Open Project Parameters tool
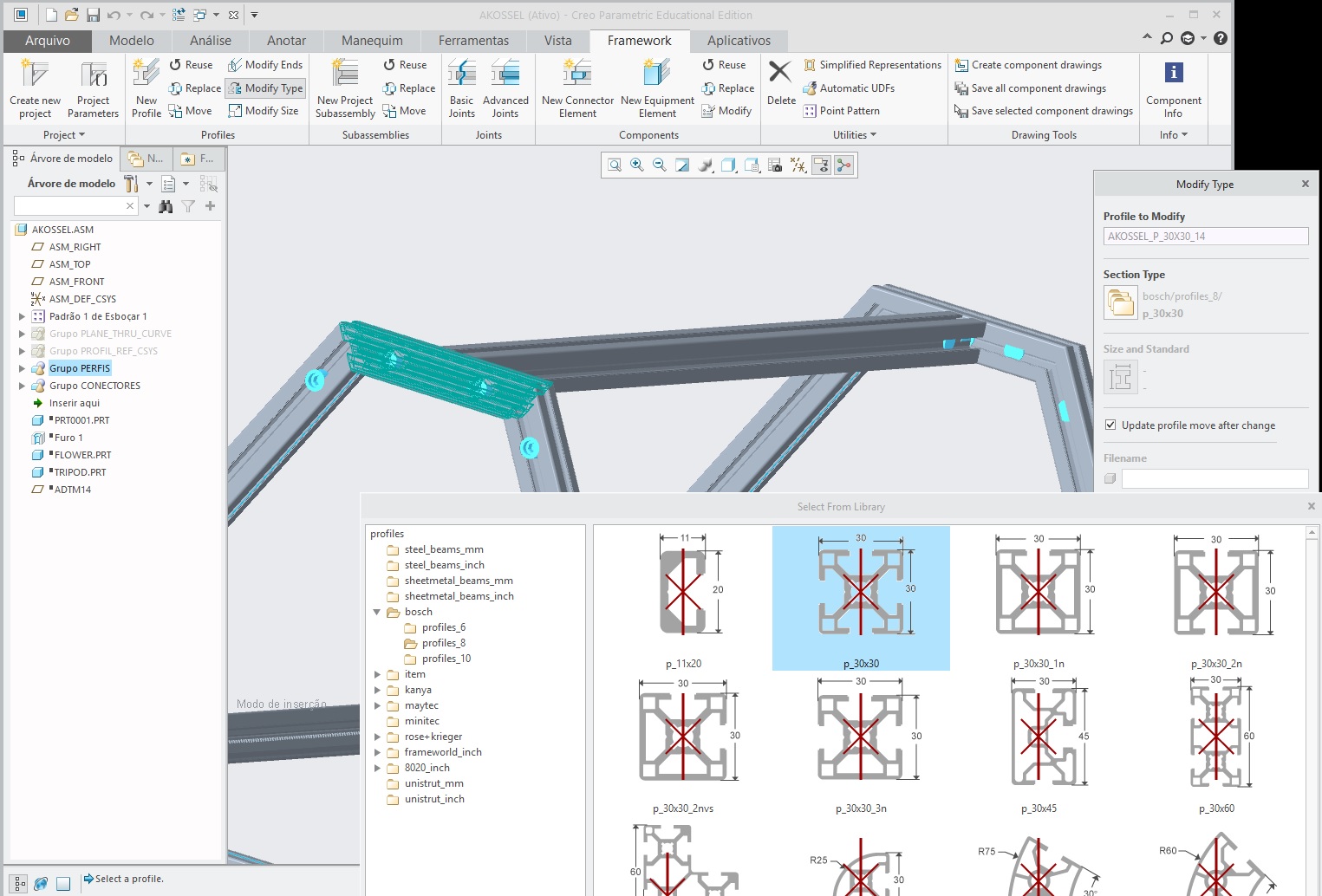Screen dimensions: 1322x896 (93, 88)
